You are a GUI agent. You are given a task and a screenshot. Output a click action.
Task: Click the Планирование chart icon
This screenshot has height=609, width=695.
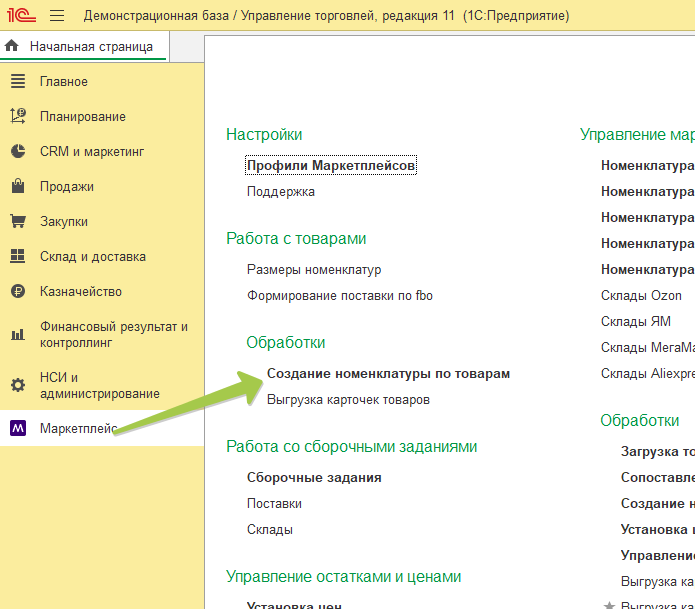18,116
